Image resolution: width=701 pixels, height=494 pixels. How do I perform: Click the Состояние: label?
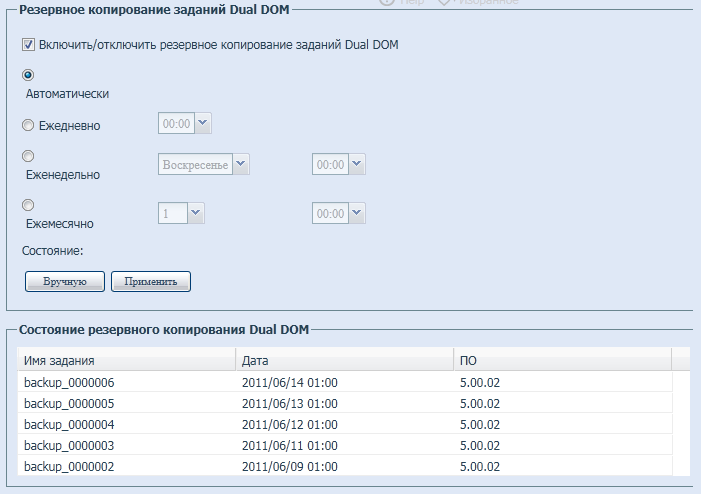tap(53, 251)
